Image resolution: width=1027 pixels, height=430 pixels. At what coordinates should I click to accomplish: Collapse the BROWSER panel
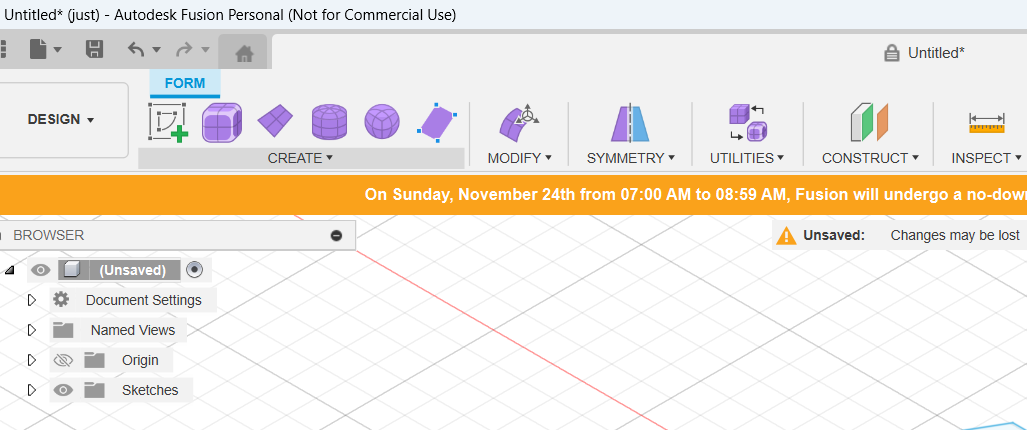(336, 235)
